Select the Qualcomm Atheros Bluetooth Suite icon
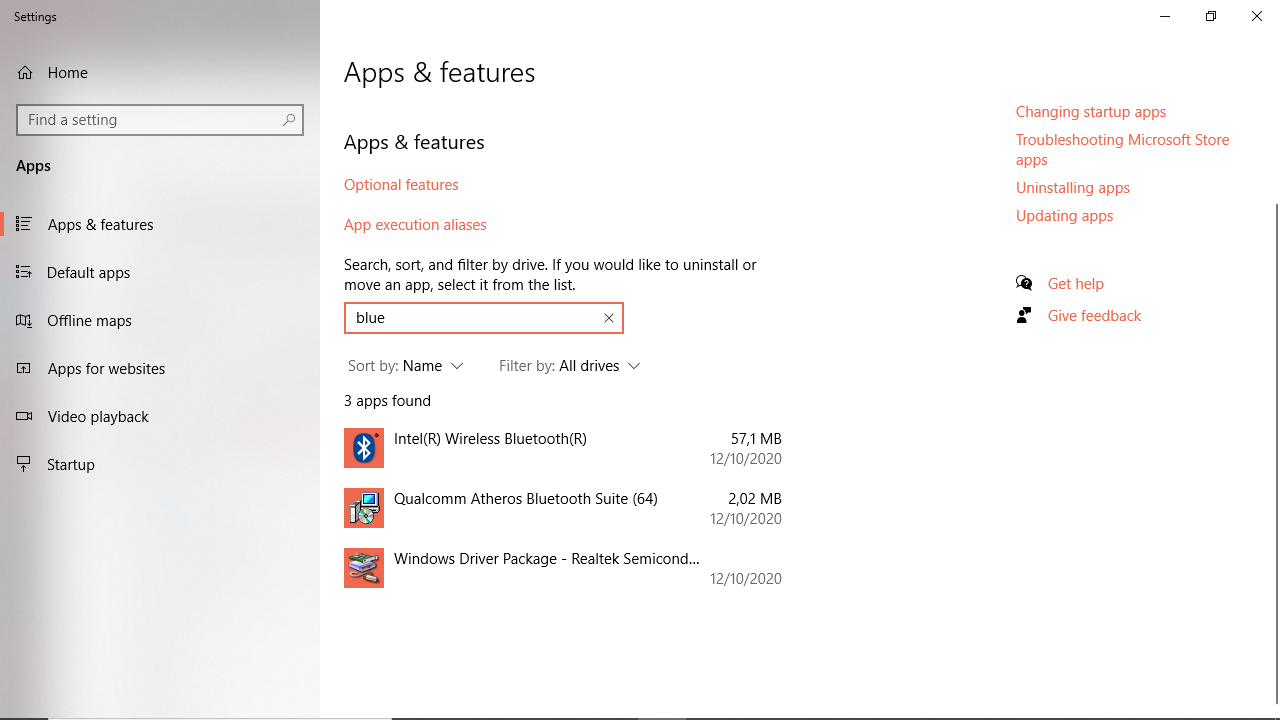This screenshot has width=1280, height=720. point(364,508)
